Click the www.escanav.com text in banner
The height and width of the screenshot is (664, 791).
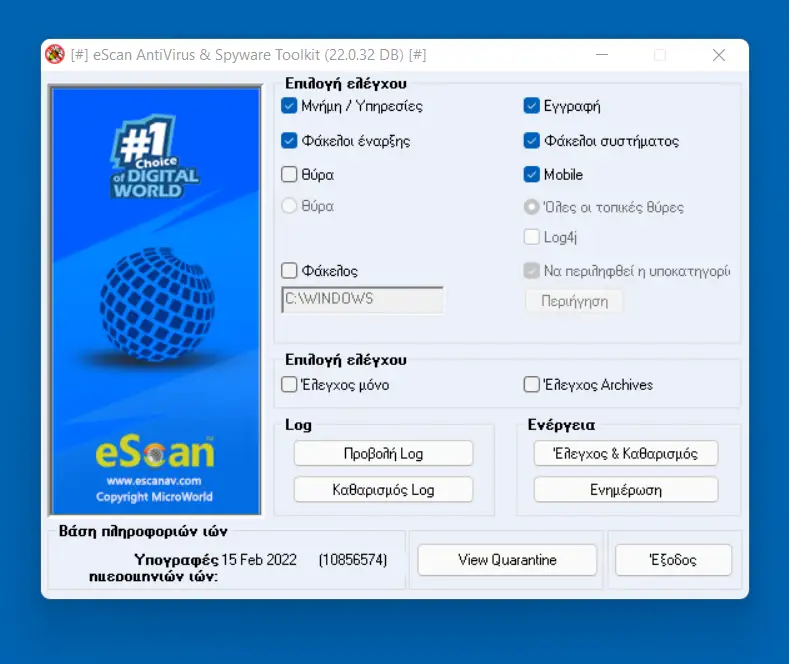pos(154,481)
